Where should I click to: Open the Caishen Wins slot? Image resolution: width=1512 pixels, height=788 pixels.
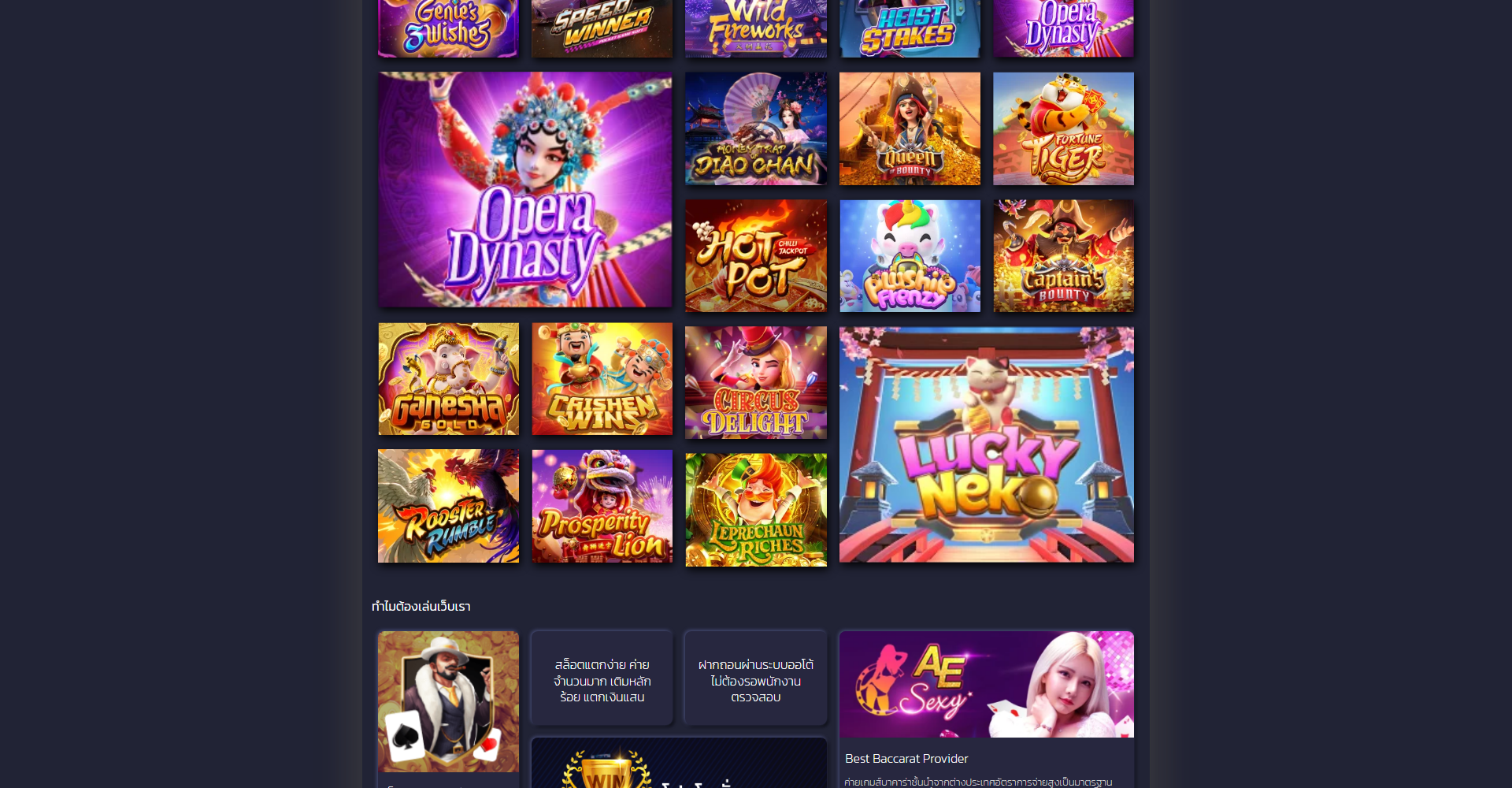click(602, 378)
